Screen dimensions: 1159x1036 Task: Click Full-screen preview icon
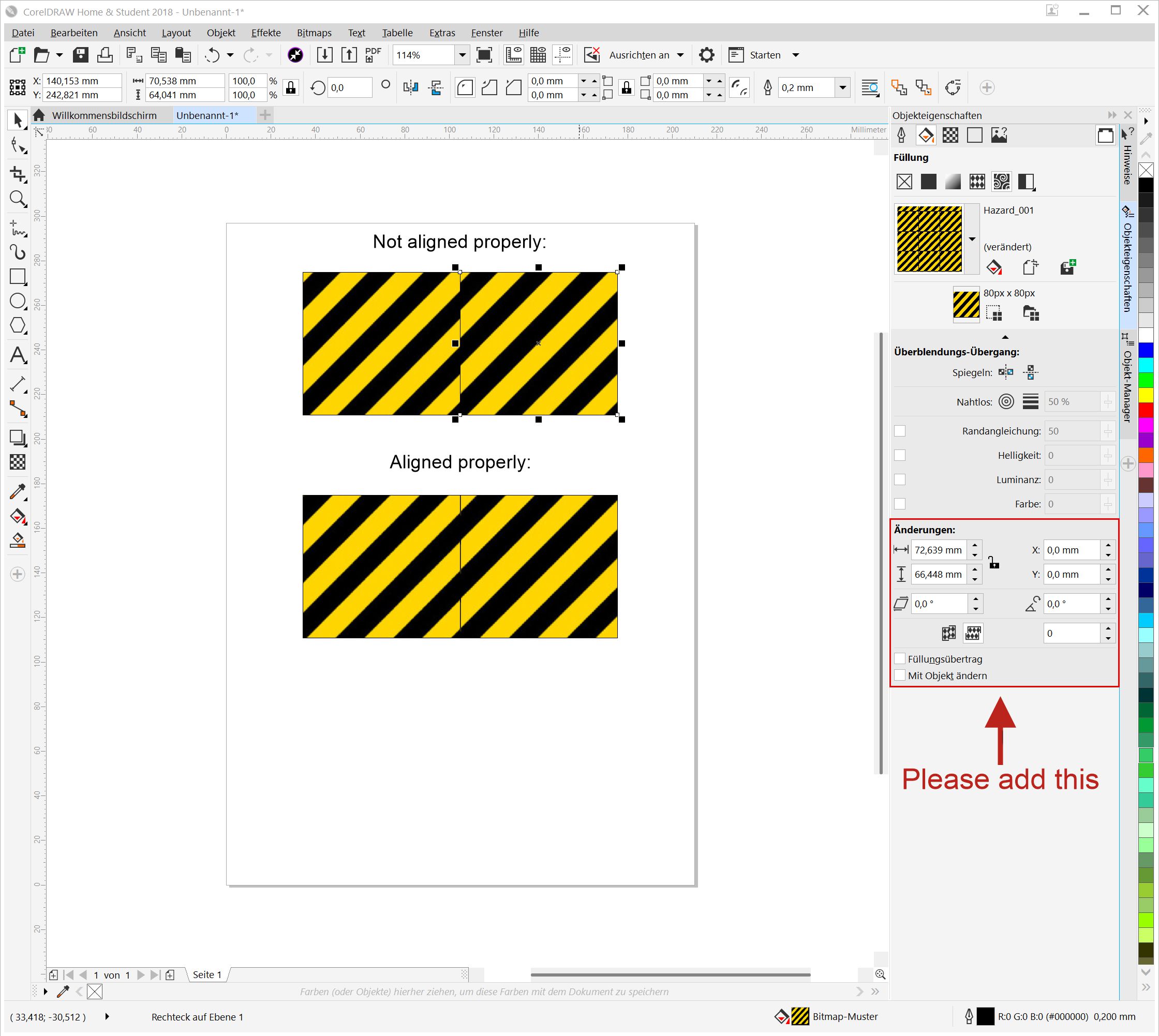484,55
